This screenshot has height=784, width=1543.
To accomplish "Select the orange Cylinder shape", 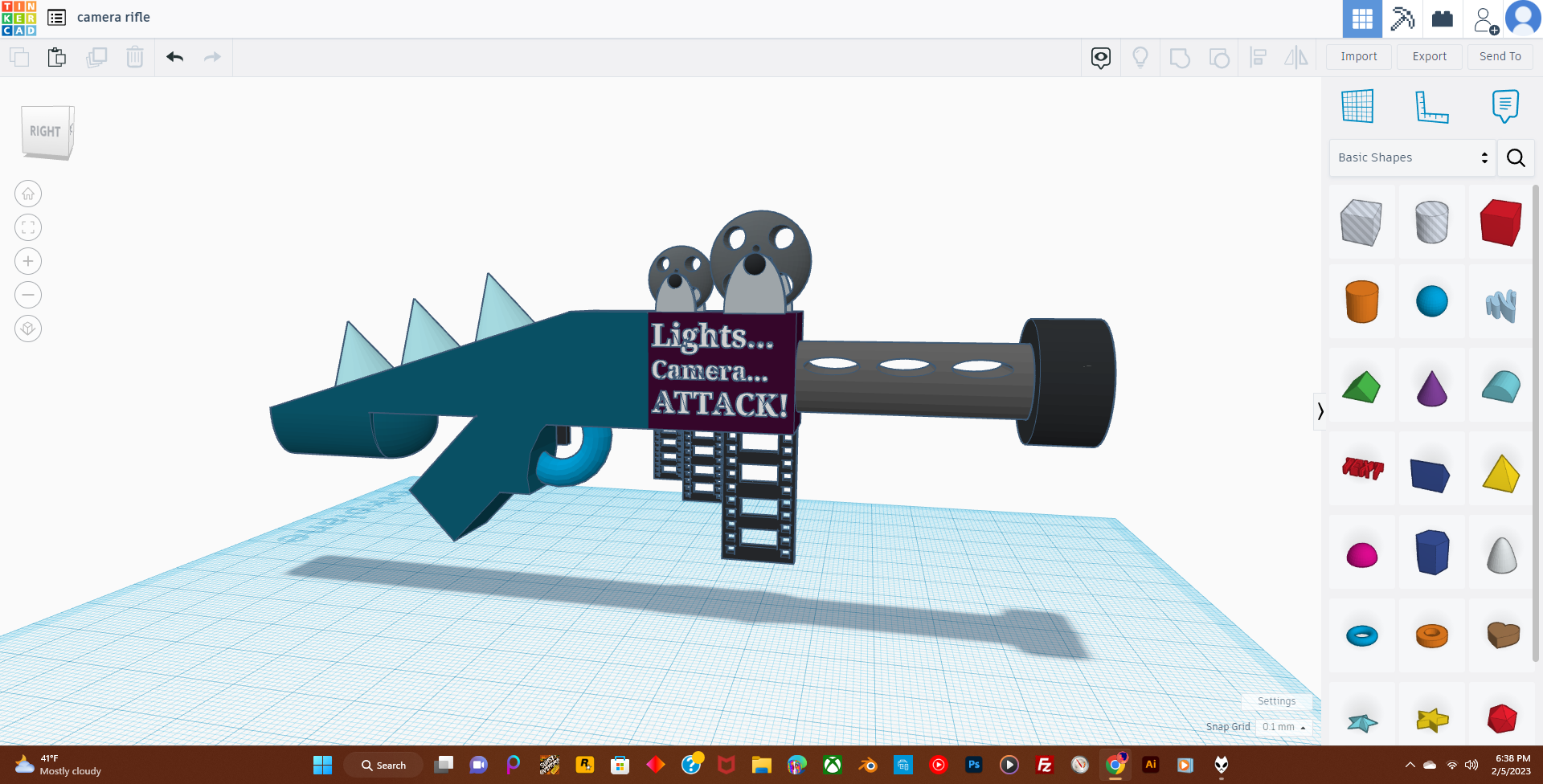I will coord(1361,302).
